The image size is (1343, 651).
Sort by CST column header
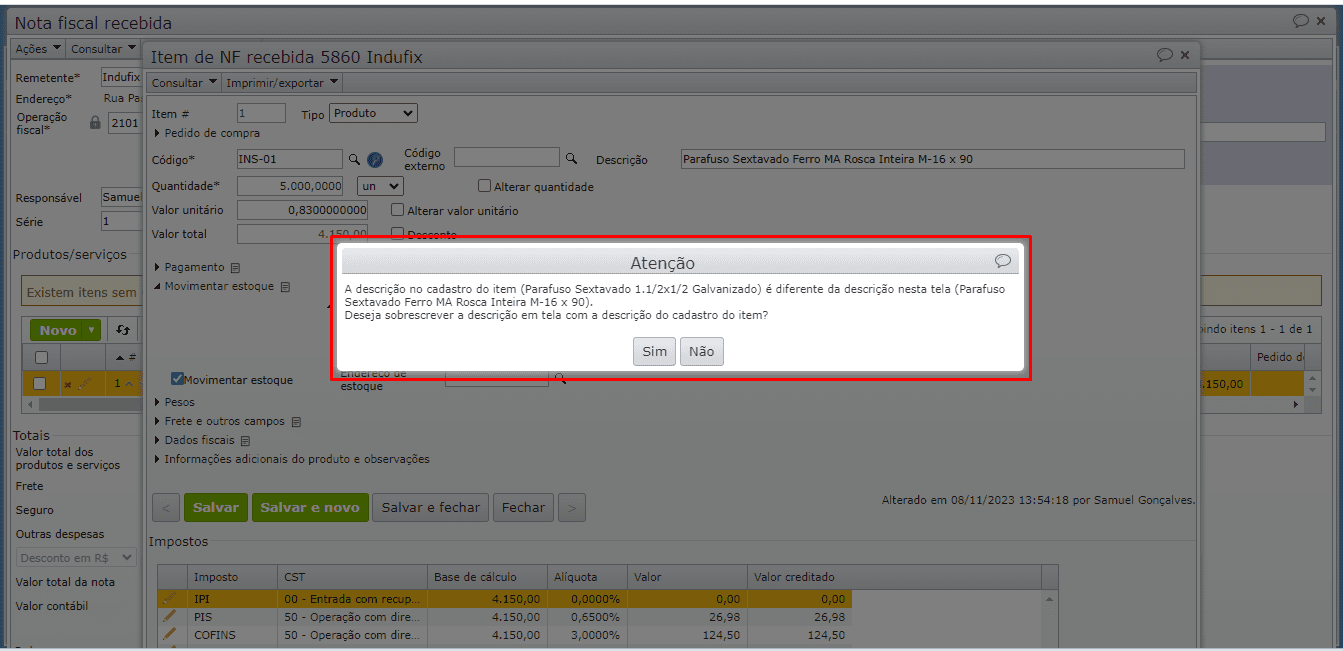pyautogui.click(x=352, y=577)
